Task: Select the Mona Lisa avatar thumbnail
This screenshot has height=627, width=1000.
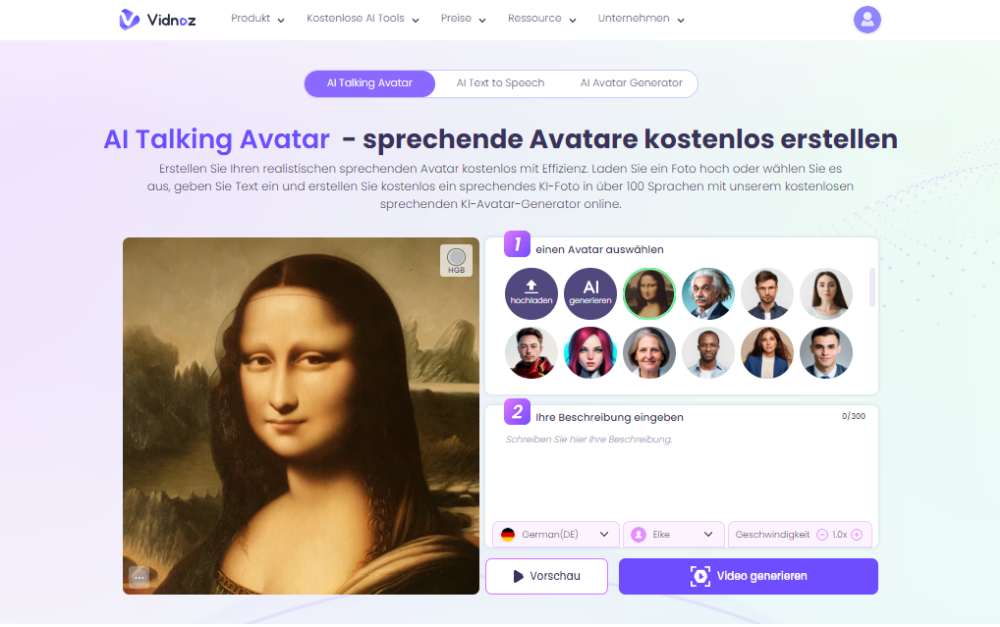Action: coord(649,293)
